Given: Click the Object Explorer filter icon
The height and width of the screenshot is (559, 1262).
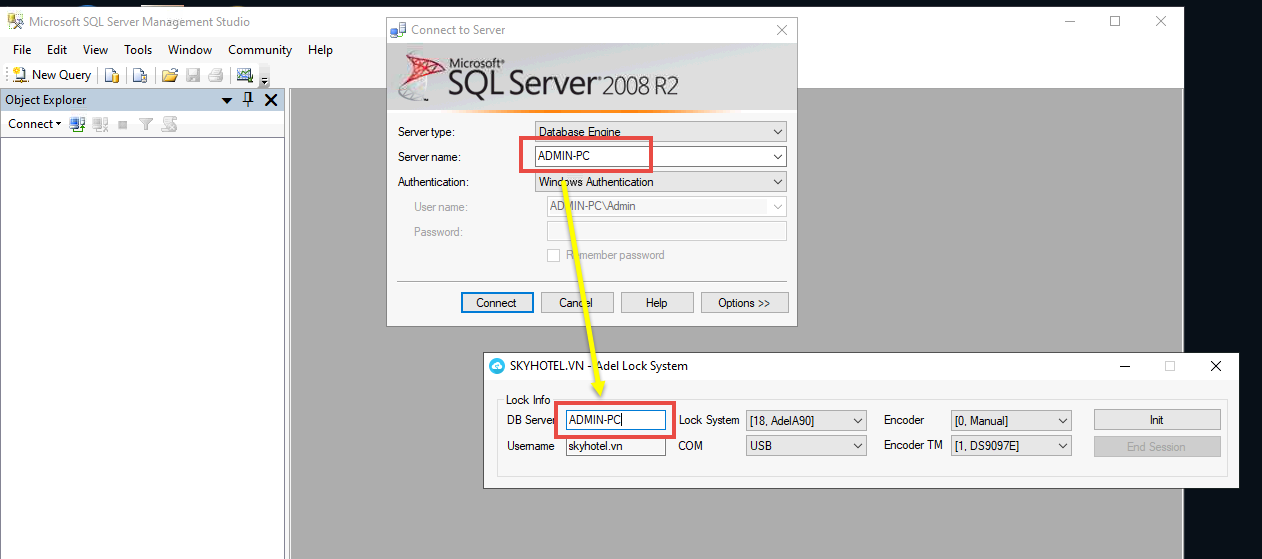Looking at the screenshot, I should click(x=146, y=124).
